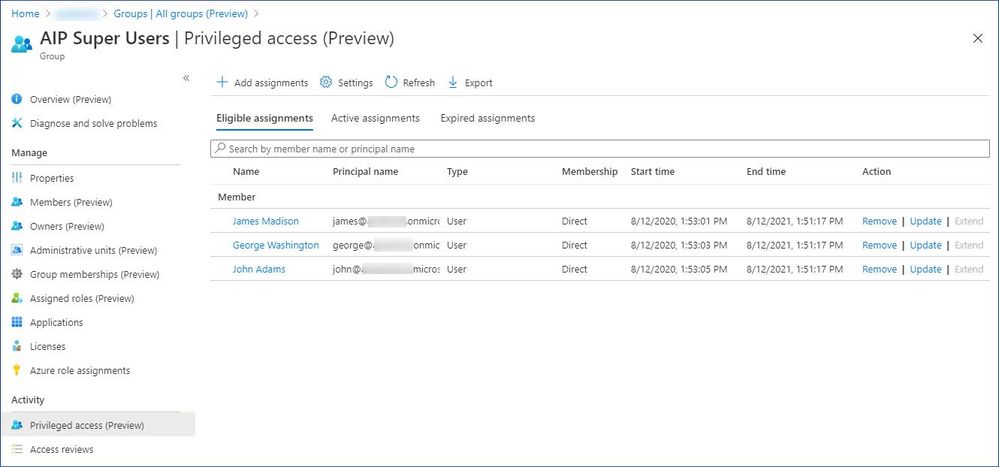Click the Properties sliders icon
The width and height of the screenshot is (999, 467).
tap(17, 178)
